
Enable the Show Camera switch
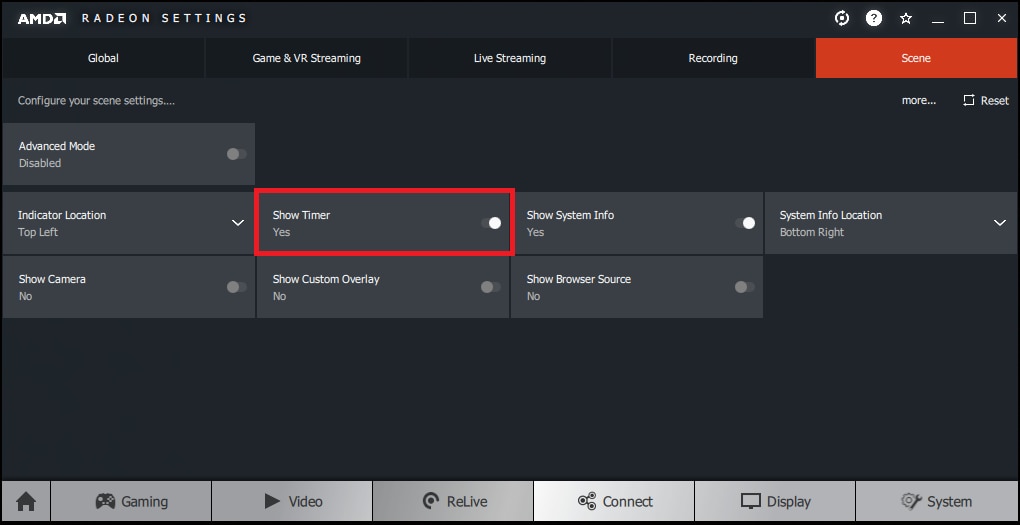(x=237, y=287)
